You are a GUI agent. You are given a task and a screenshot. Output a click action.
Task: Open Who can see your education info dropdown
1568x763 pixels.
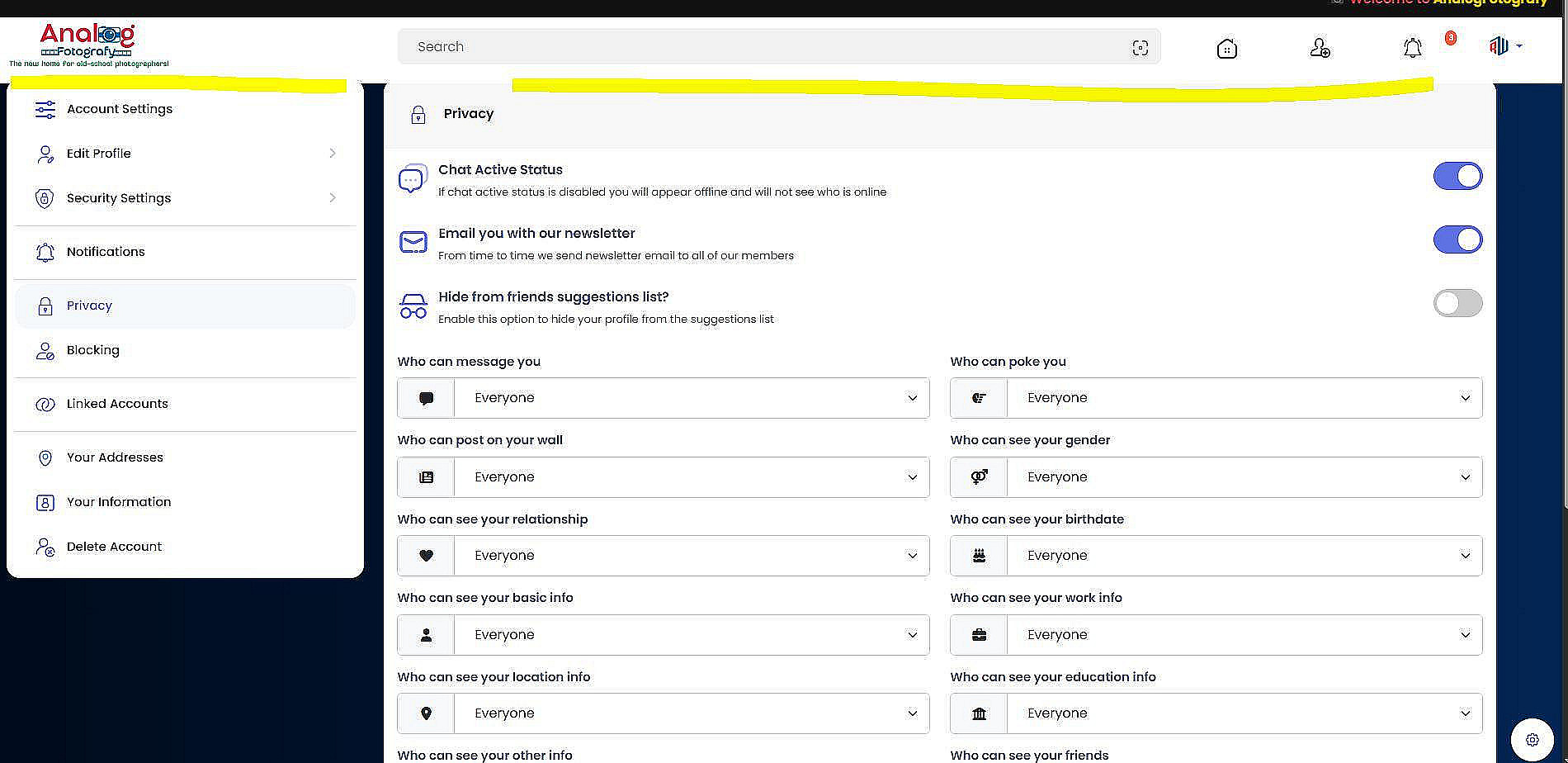pos(1244,713)
